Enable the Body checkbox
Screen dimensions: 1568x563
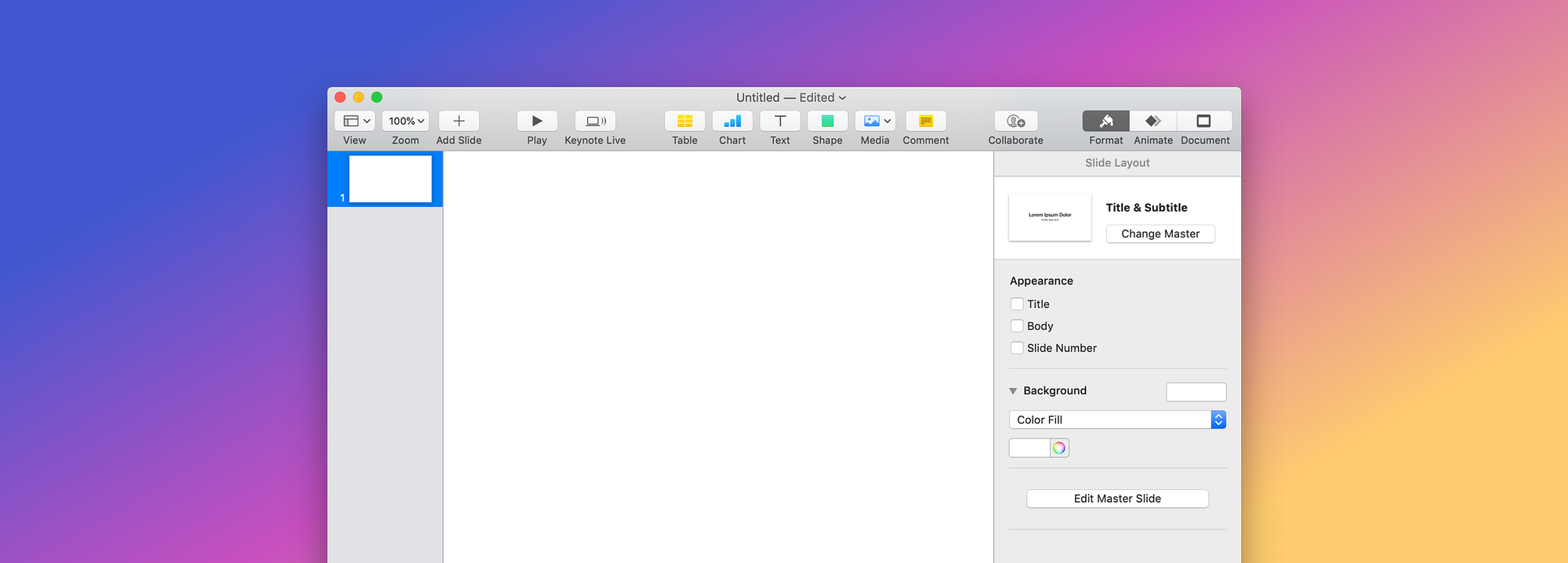tap(1017, 326)
